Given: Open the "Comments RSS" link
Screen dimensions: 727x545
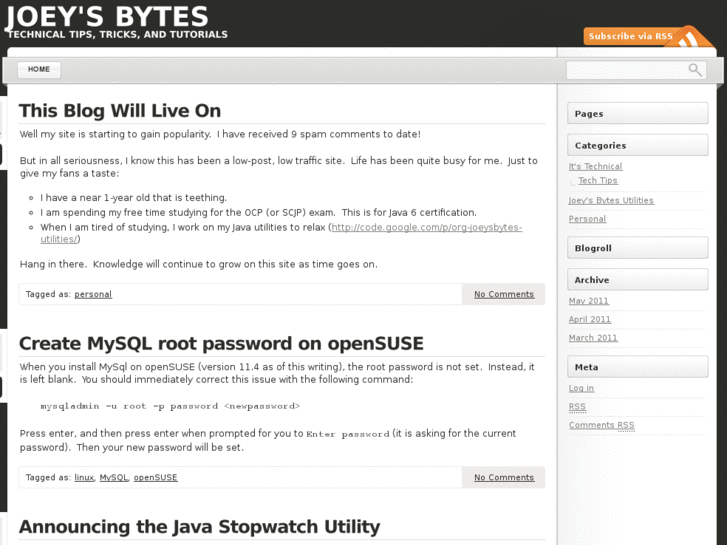Looking at the screenshot, I should 601,425.
